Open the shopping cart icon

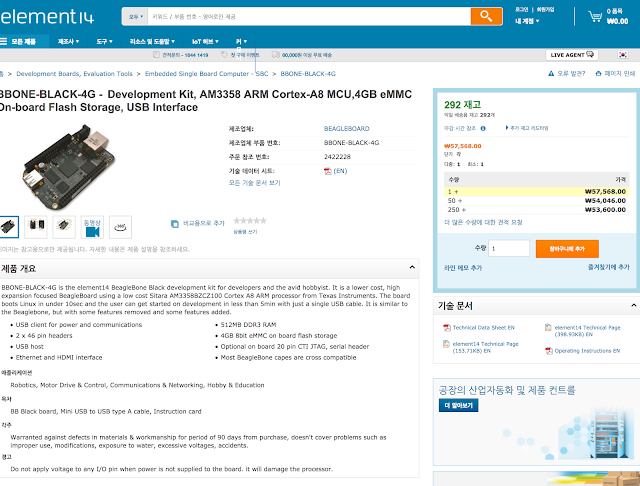pos(595,17)
